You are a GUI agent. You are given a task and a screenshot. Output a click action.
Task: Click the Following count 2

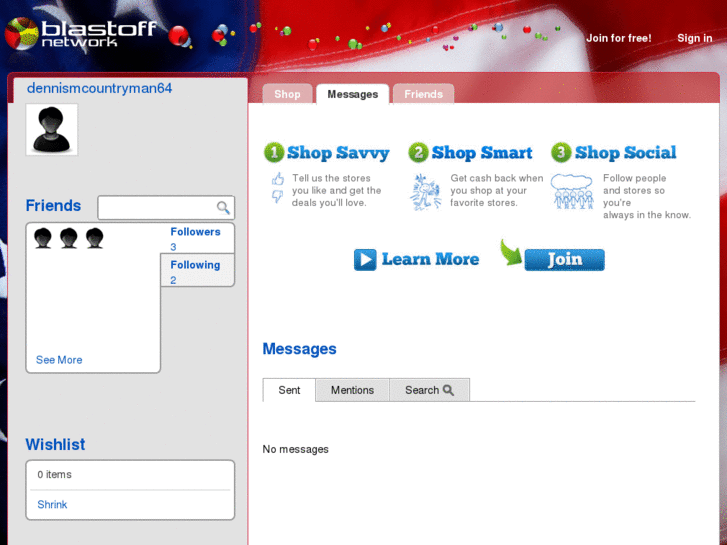click(x=173, y=280)
